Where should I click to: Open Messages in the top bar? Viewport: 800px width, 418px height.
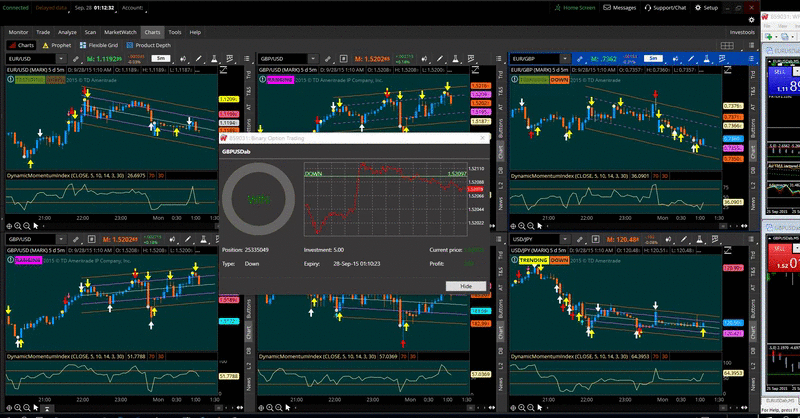620,8
